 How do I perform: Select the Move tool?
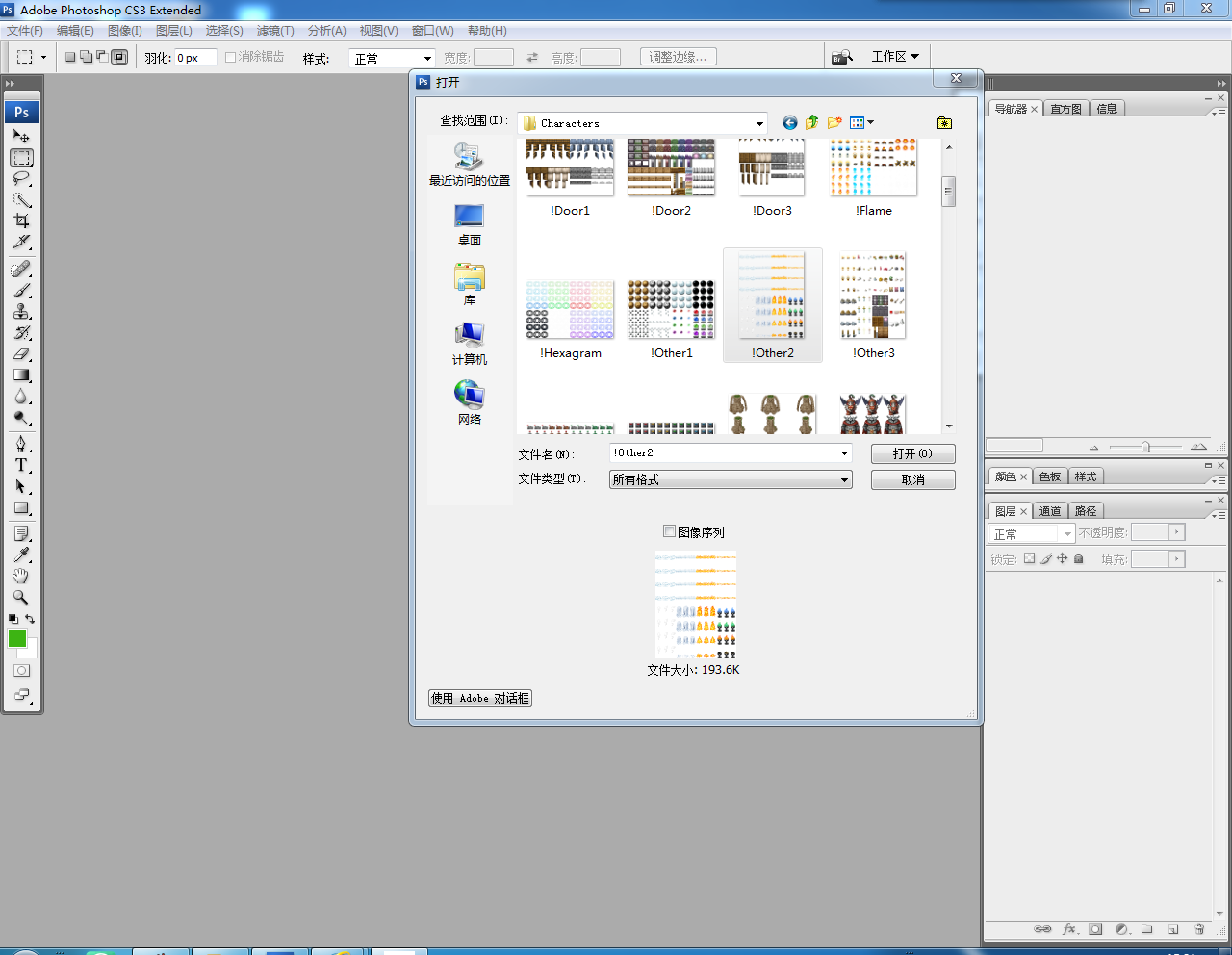coord(21,136)
